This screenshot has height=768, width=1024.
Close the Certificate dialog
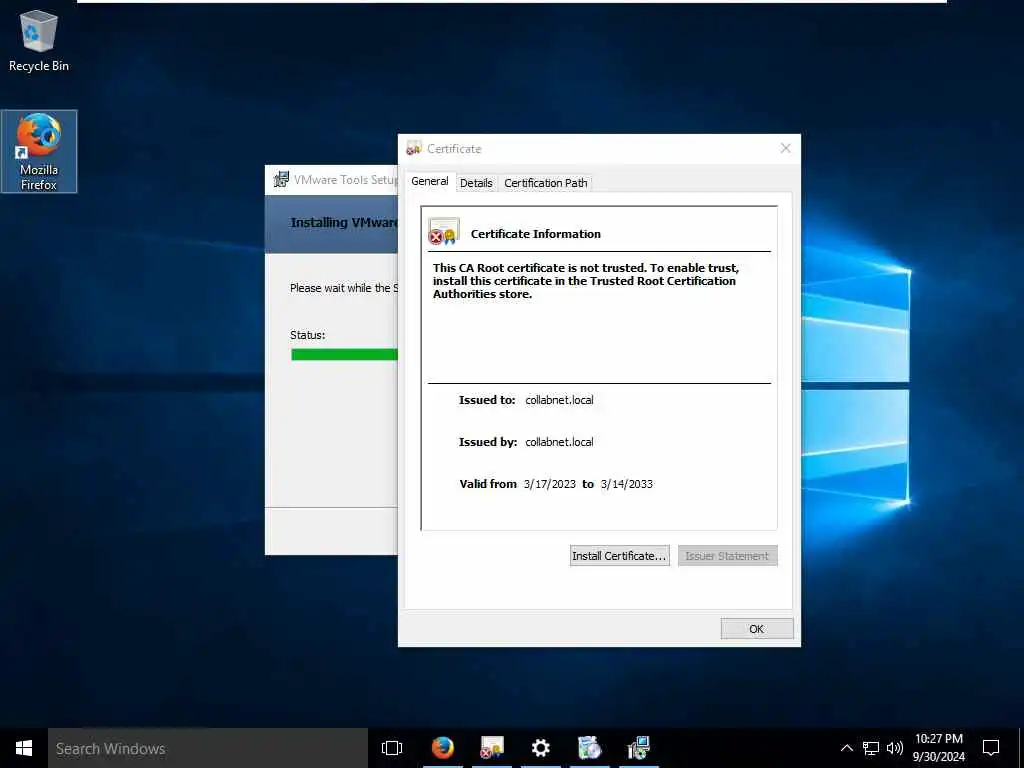tap(786, 149)
